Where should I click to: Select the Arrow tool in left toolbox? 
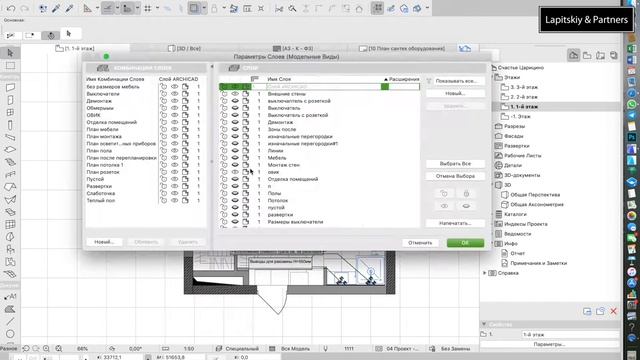click(11, 53)
